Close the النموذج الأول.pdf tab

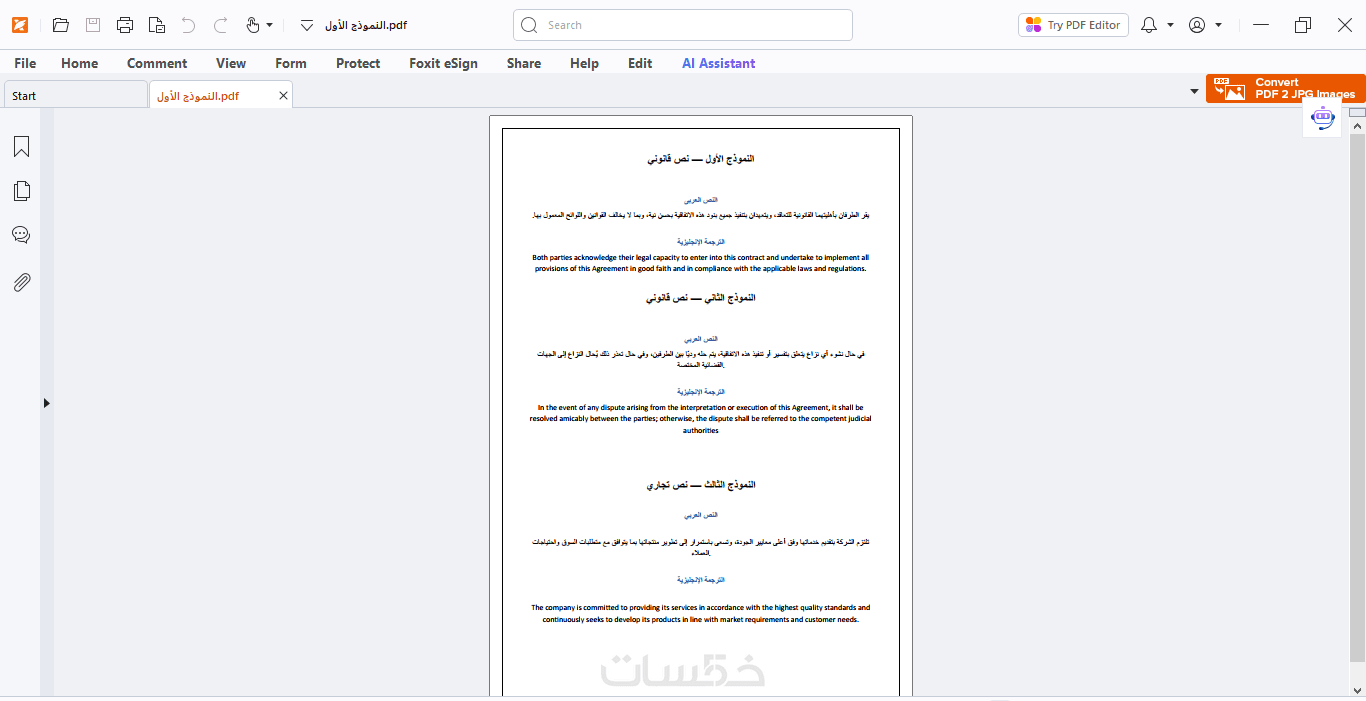coord(284,95)
